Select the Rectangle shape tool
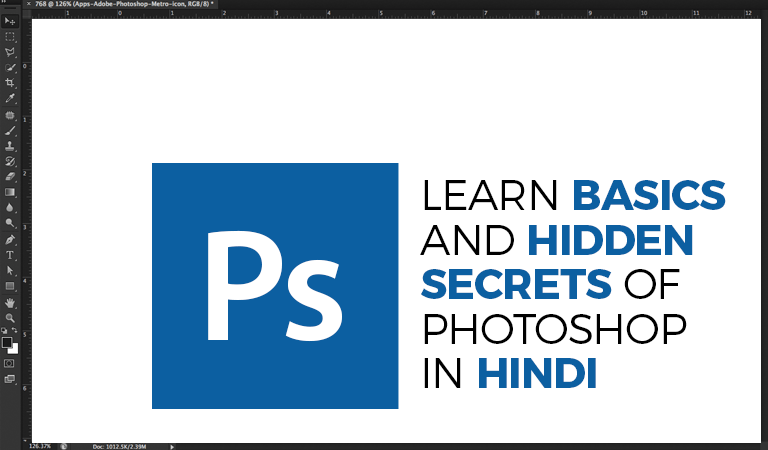 tap(9, 286)
